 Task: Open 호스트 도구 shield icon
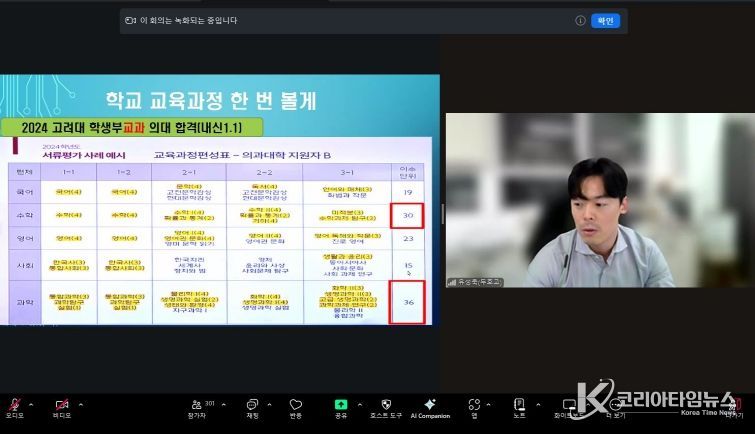tap(386, 404)
